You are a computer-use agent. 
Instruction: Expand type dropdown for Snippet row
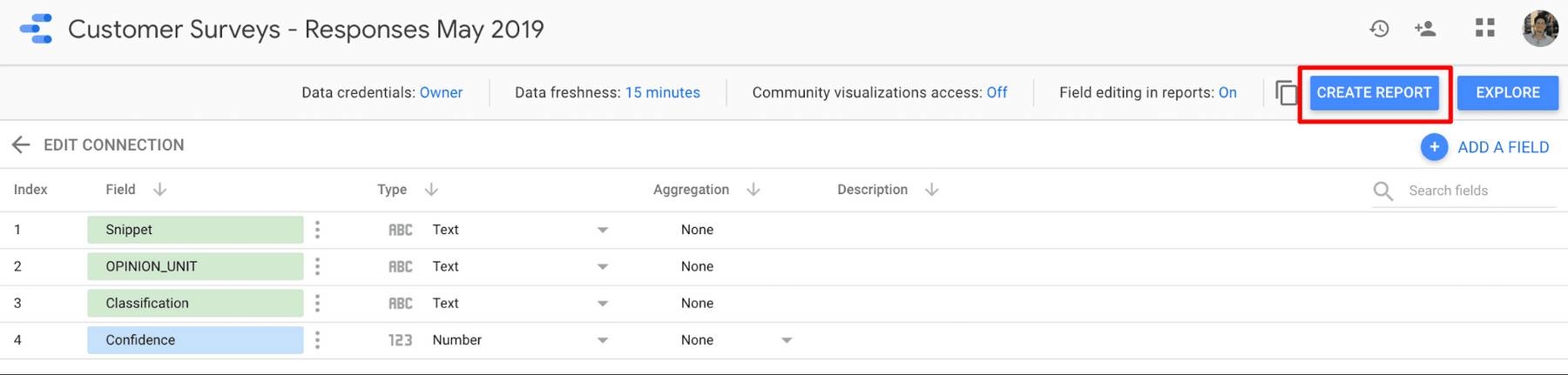(x=602, y=230)
